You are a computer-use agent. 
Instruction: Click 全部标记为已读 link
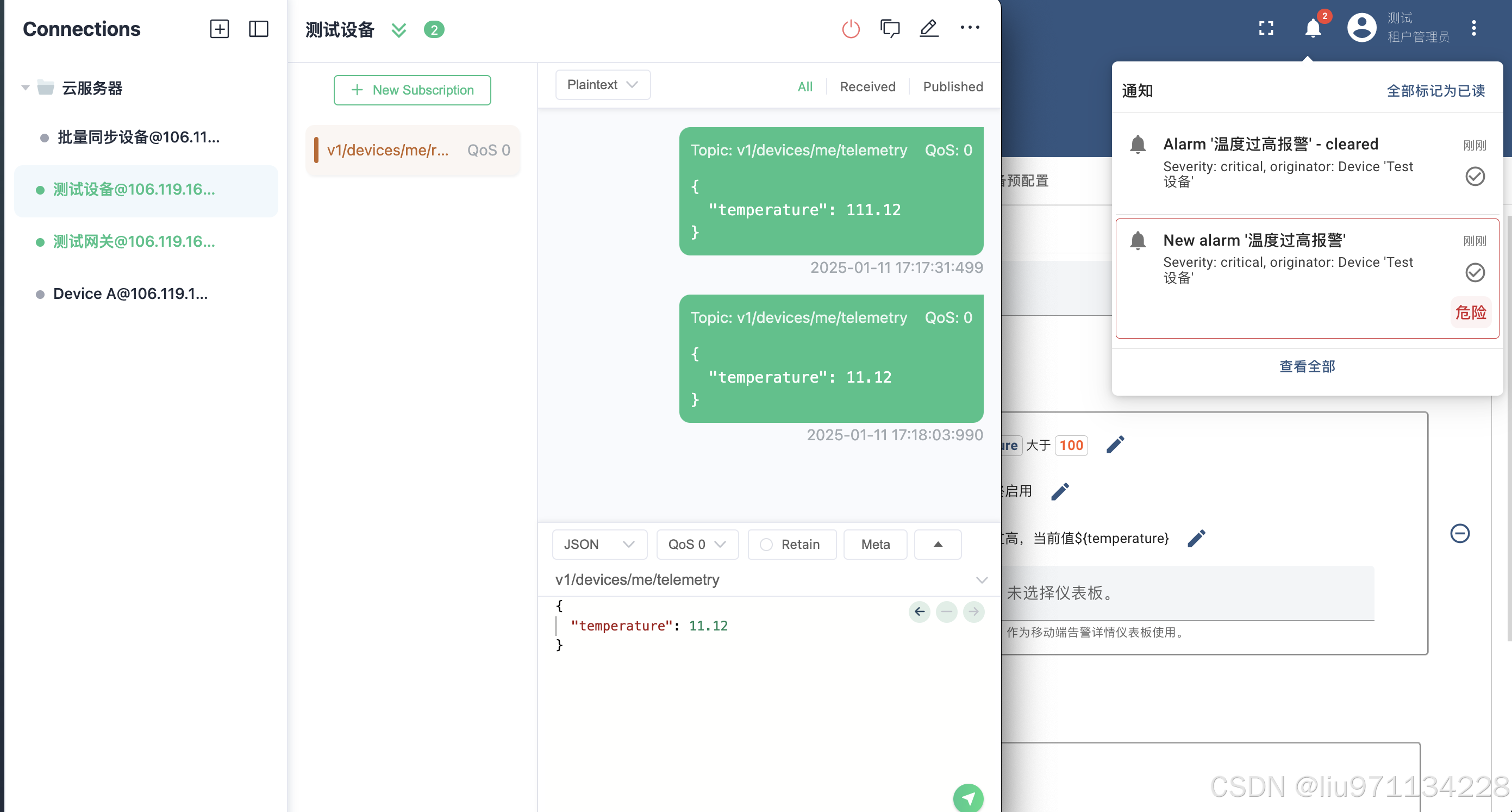pyautogui.click(x=1435, y=91)
